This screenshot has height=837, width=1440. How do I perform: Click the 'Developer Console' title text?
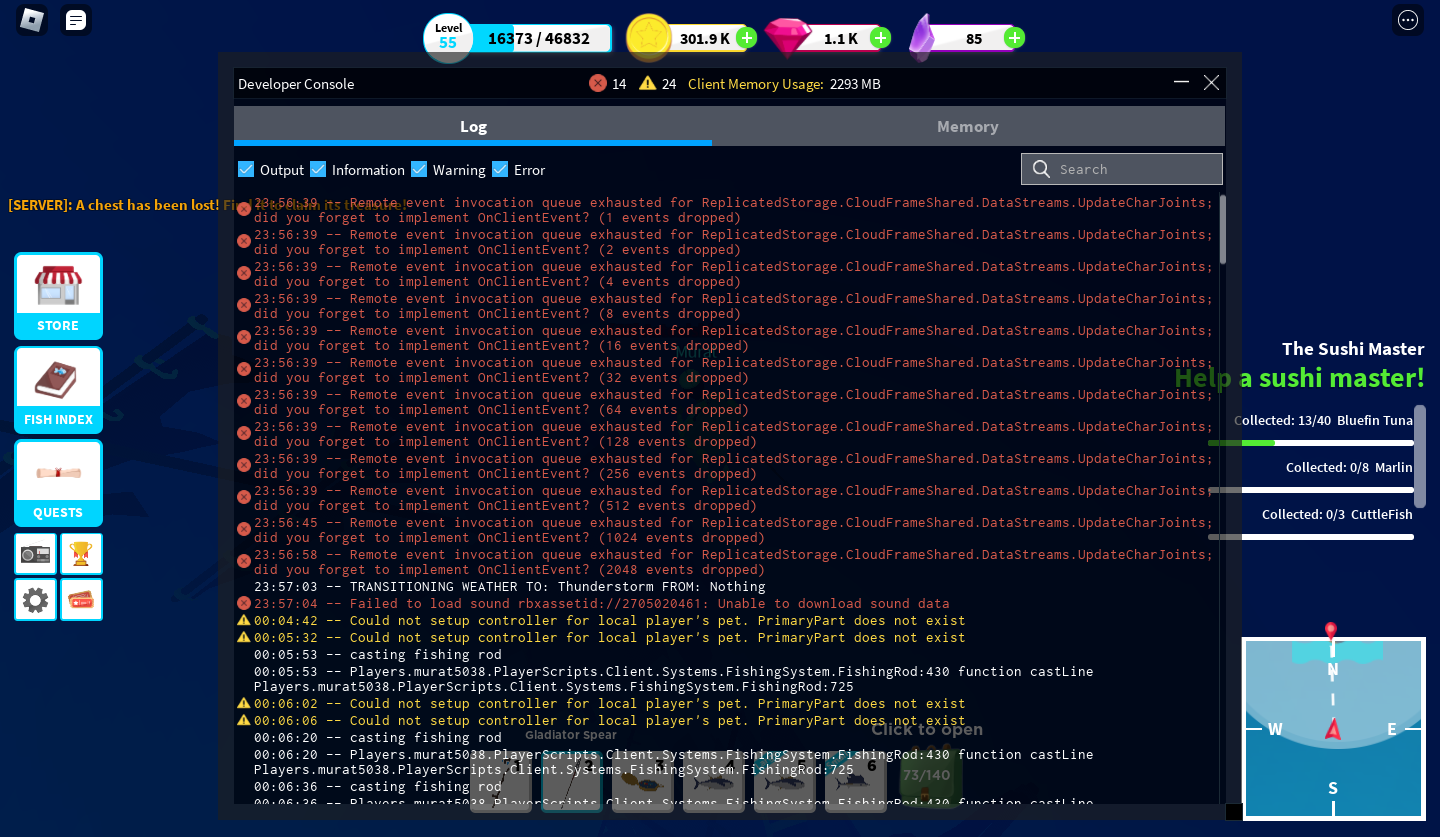[x=296, y=84]
